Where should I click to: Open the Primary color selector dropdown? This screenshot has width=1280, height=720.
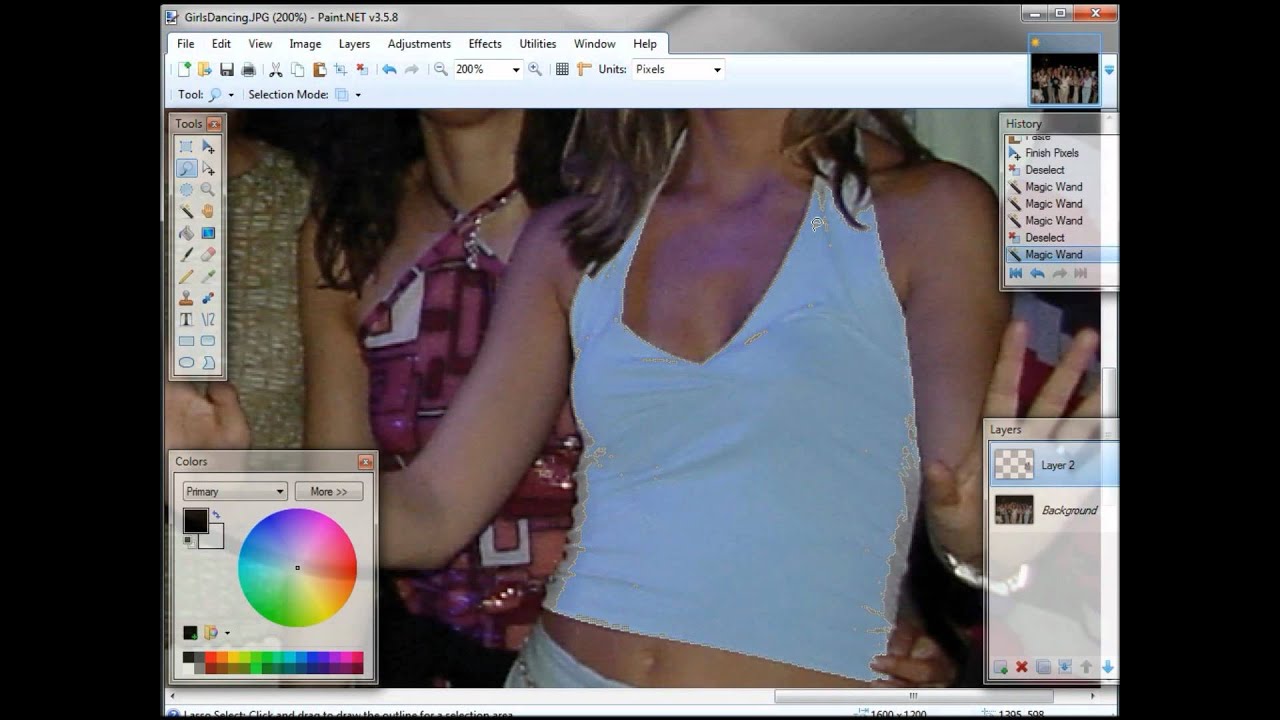pos(235,491)
